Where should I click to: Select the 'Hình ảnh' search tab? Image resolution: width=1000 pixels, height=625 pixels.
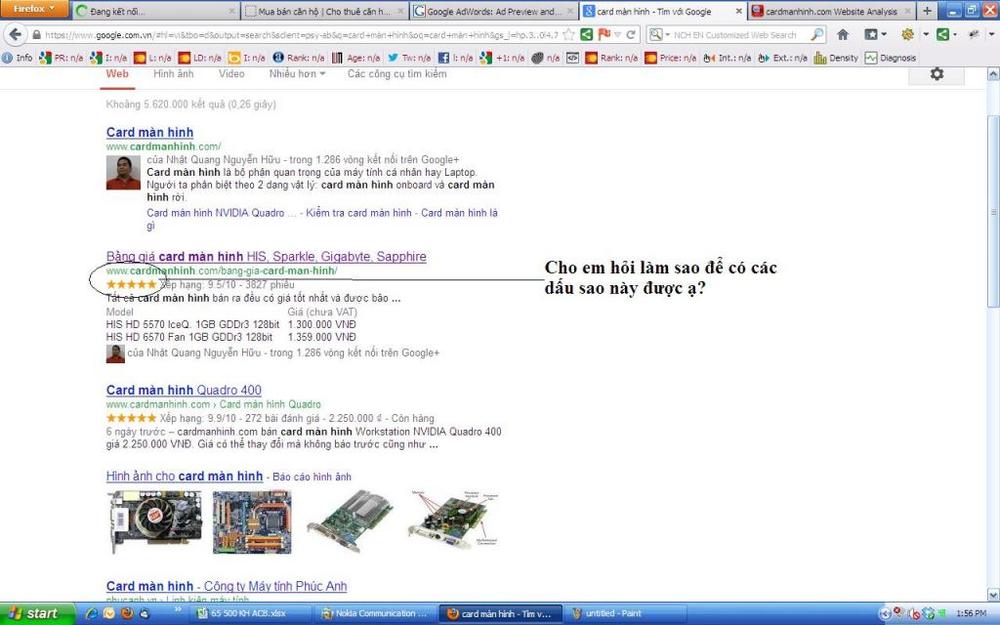pyautogui.click(x=173, y=74)
